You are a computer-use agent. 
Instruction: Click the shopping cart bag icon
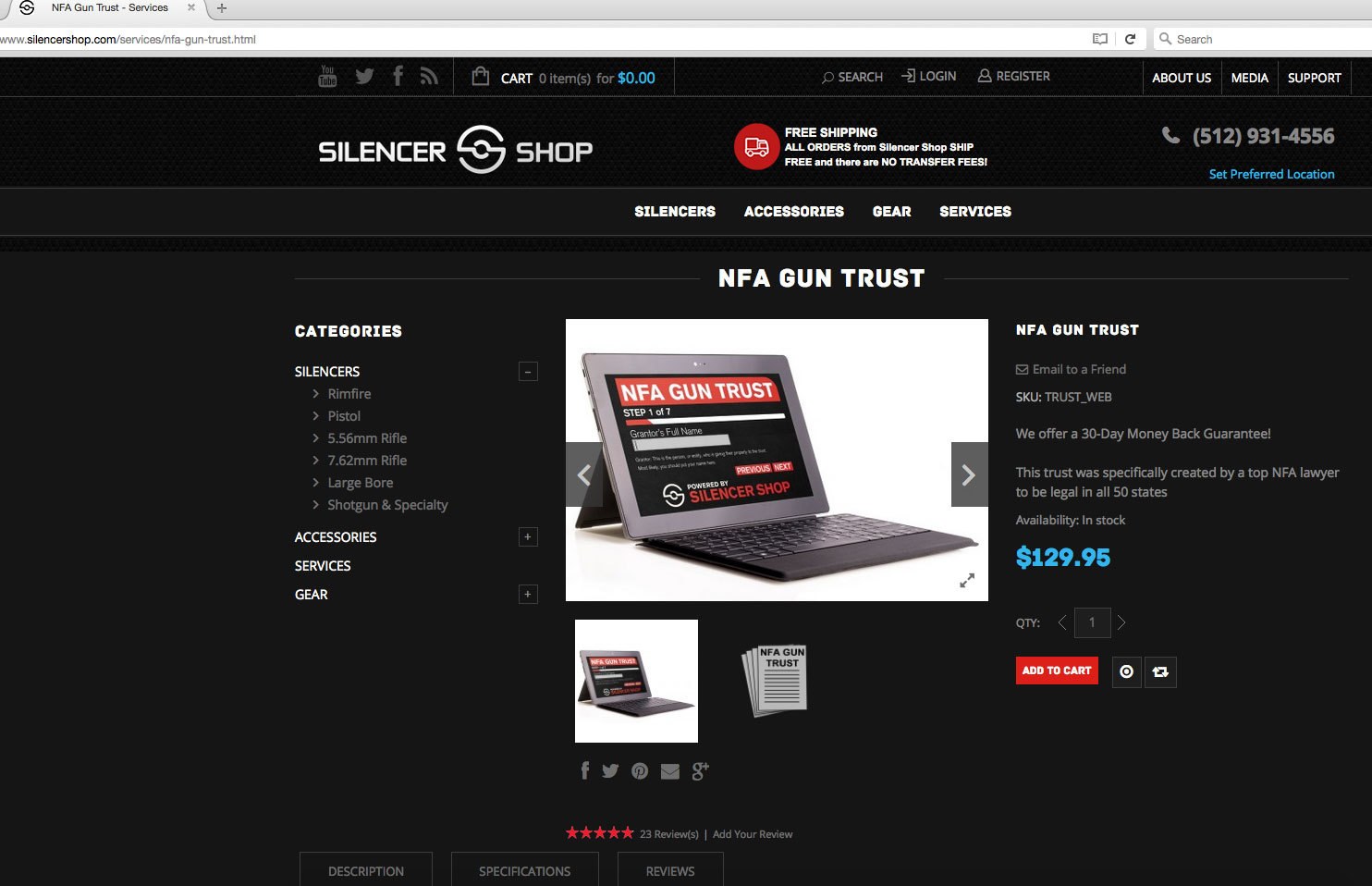click(x=480, y=76)
